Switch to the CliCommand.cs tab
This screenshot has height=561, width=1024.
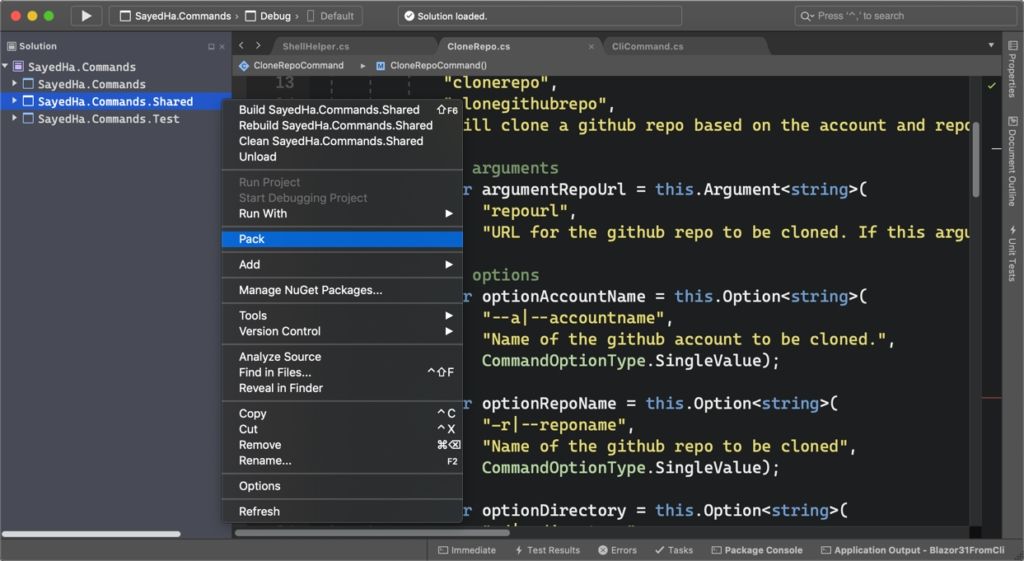click(648, 46)
